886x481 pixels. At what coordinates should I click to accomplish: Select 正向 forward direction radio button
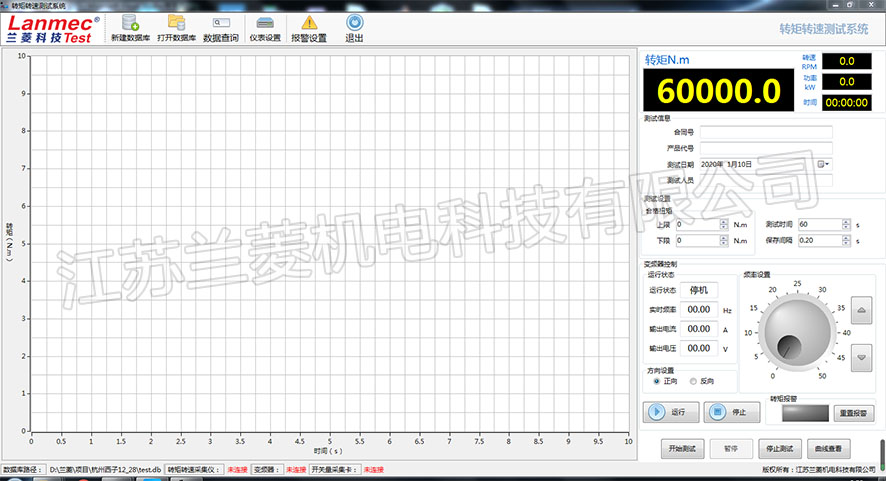click(x=656, y=381)
